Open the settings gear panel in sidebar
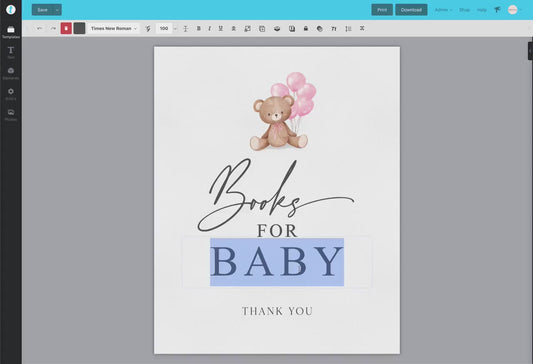Viewport: 533px width, 364px height. click(11, 94)
